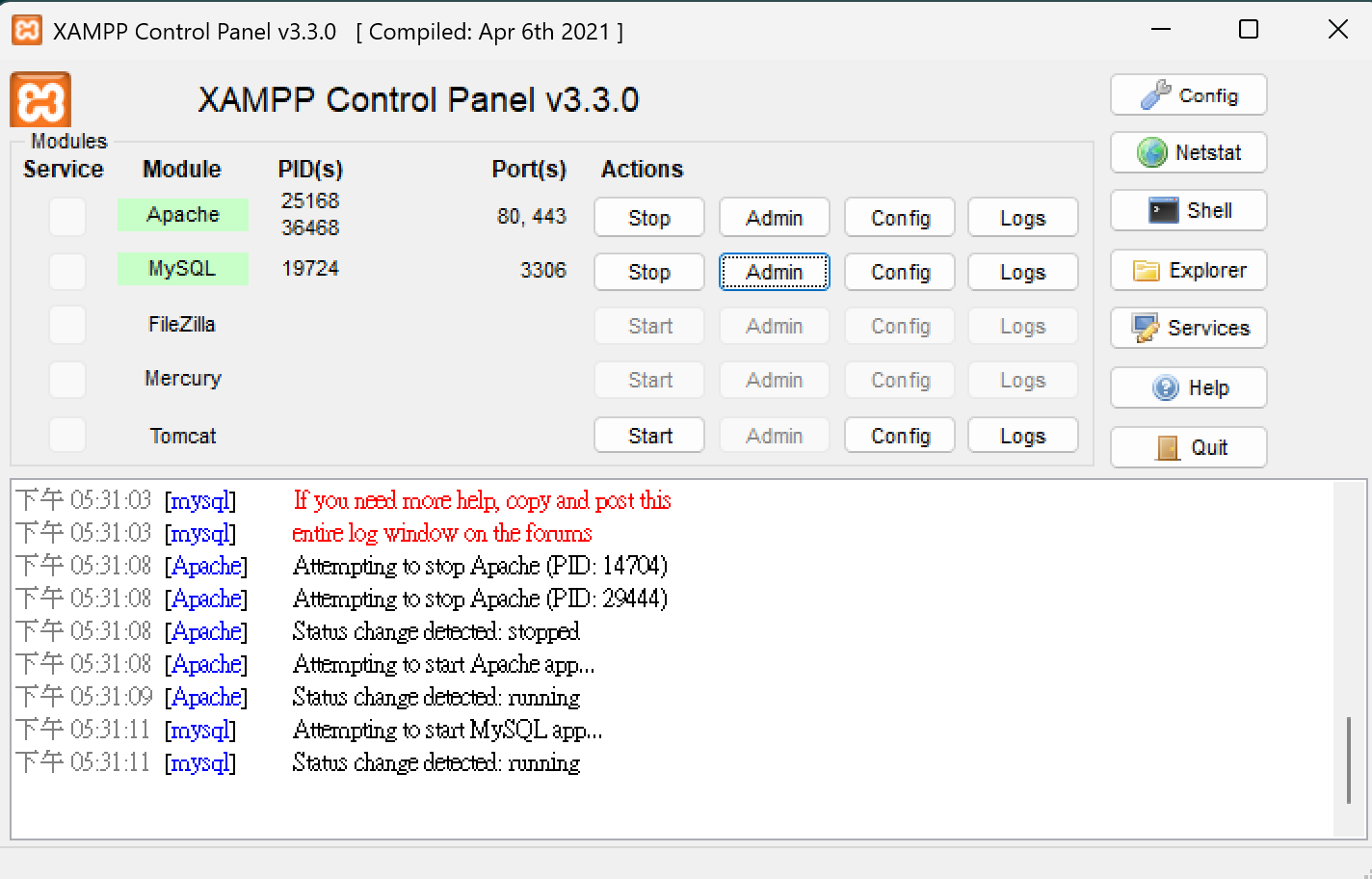View MySQL Logs
Viewport: 1372px width, 879px height.
point(1023,272)
